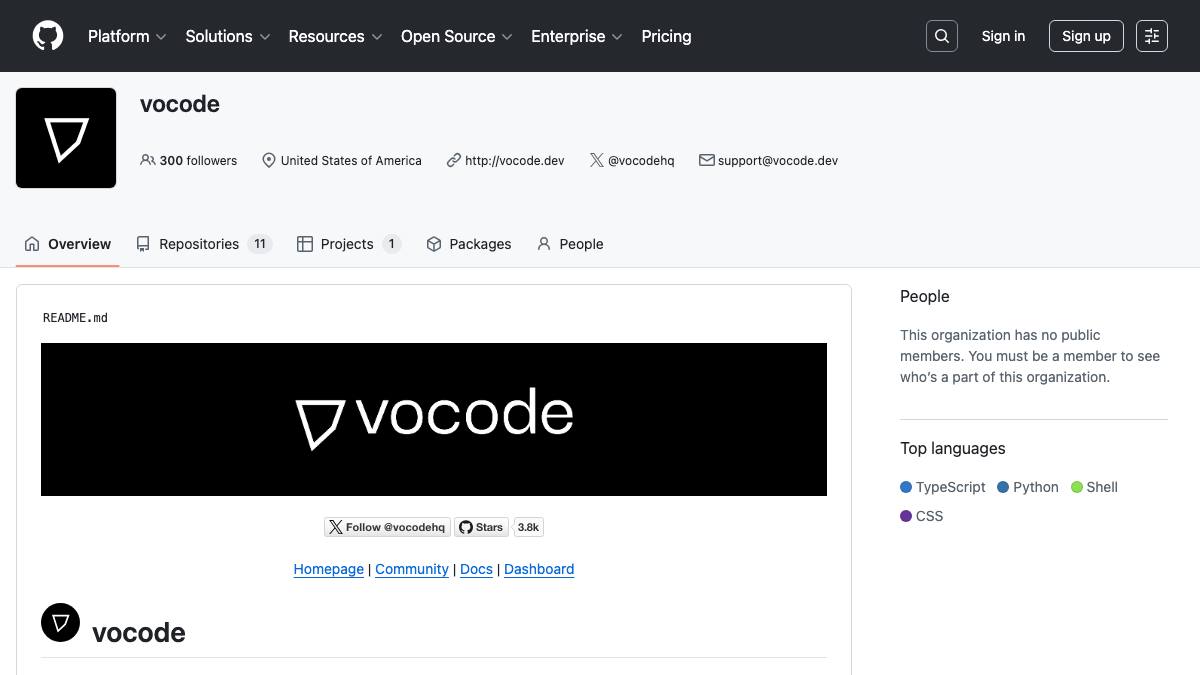1200x675 pixels.
Task: Open the Homepage link
Action: [329, 569]
